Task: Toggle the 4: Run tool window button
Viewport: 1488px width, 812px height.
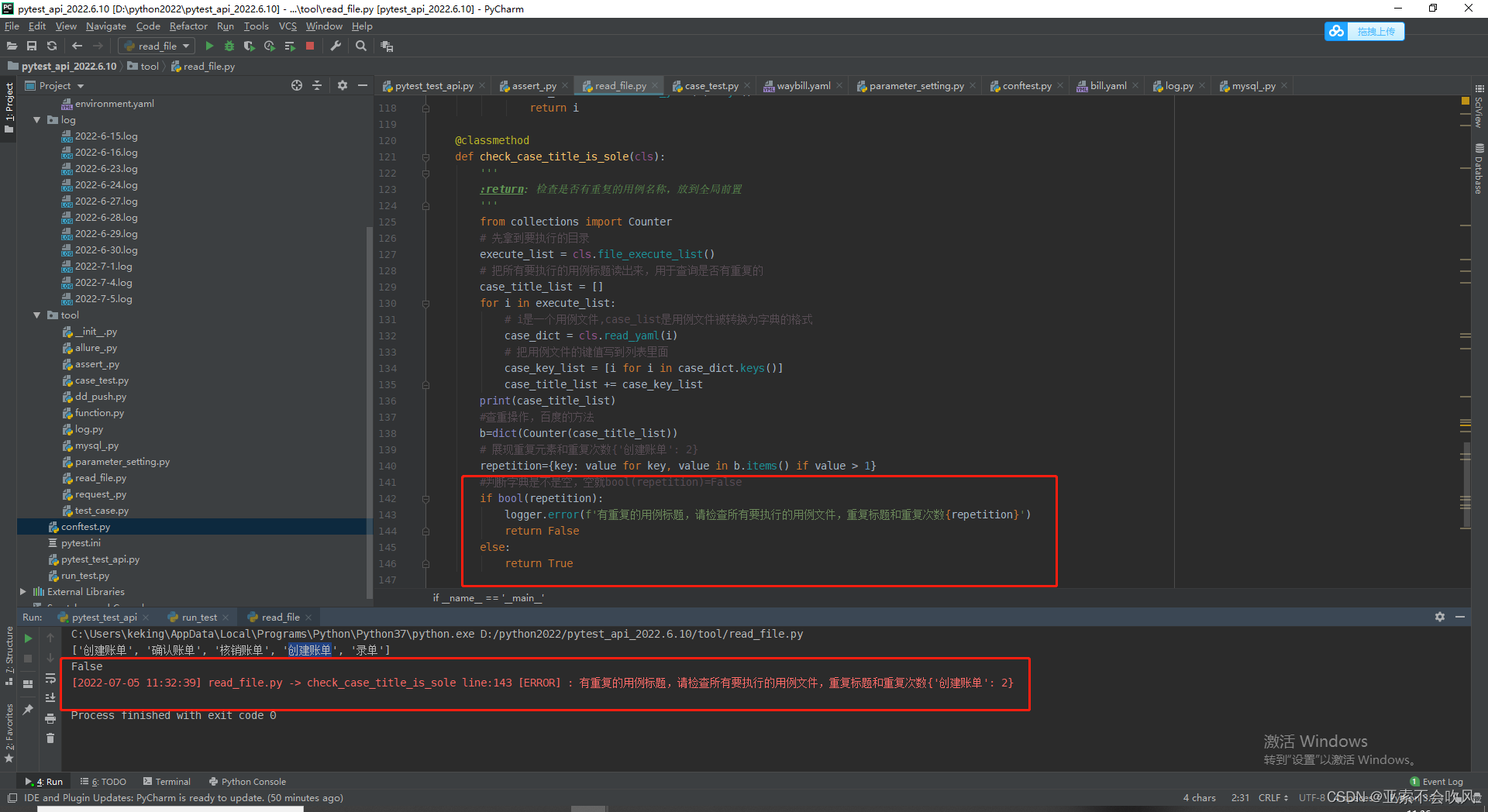Action: [x=44, y=782]
